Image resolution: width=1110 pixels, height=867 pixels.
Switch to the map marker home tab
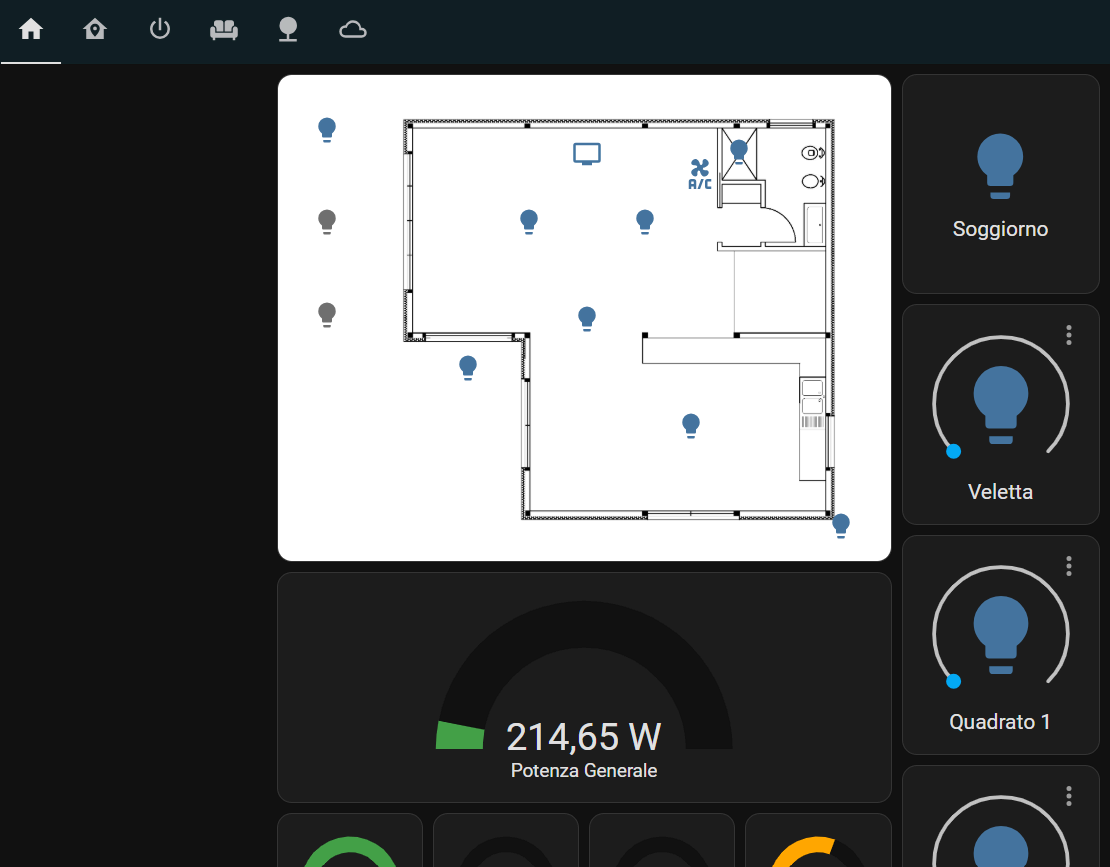(x=95, y=30)
